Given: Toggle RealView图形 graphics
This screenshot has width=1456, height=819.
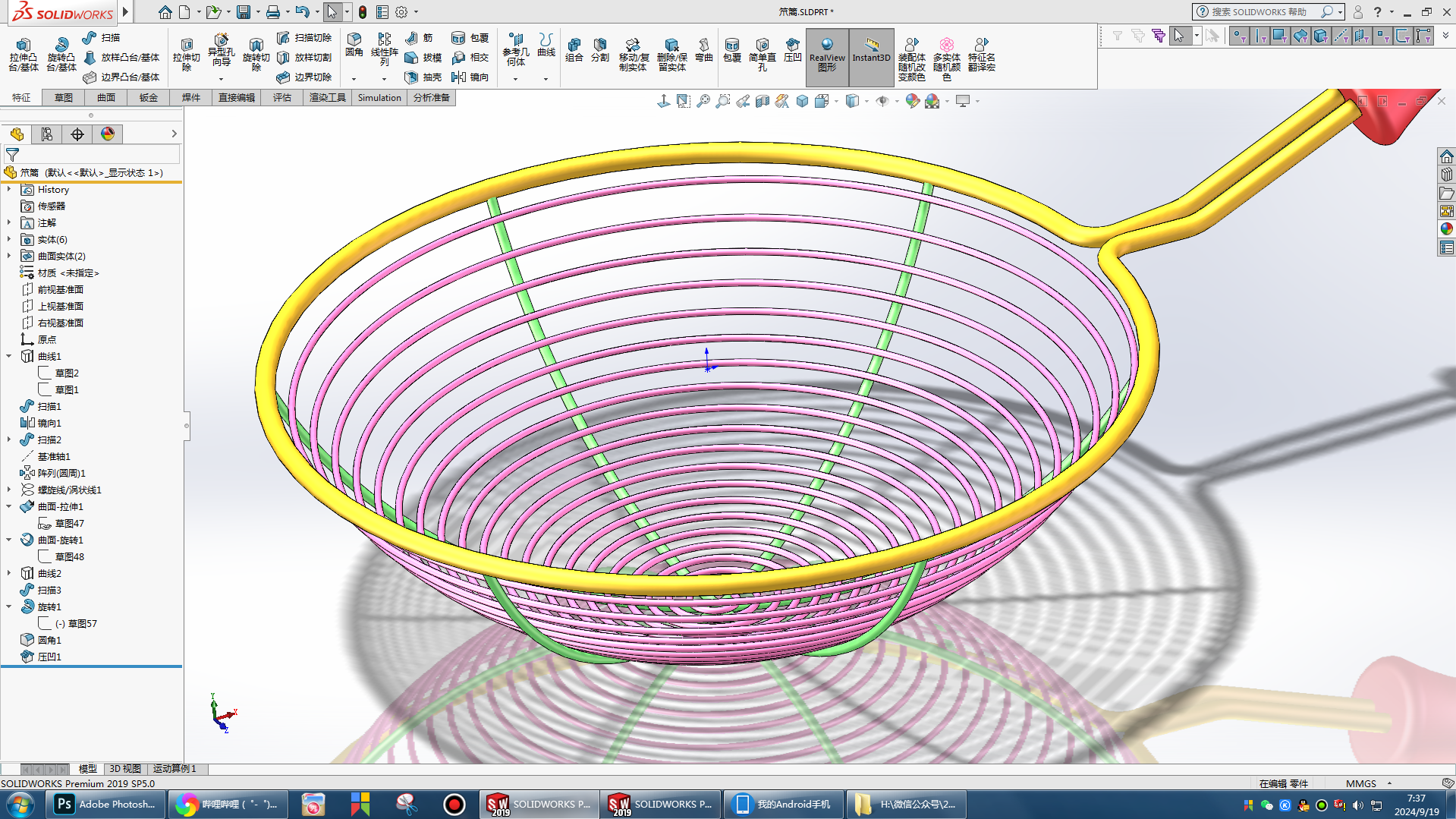Looking at the screenshot, I should coord(827,58).
